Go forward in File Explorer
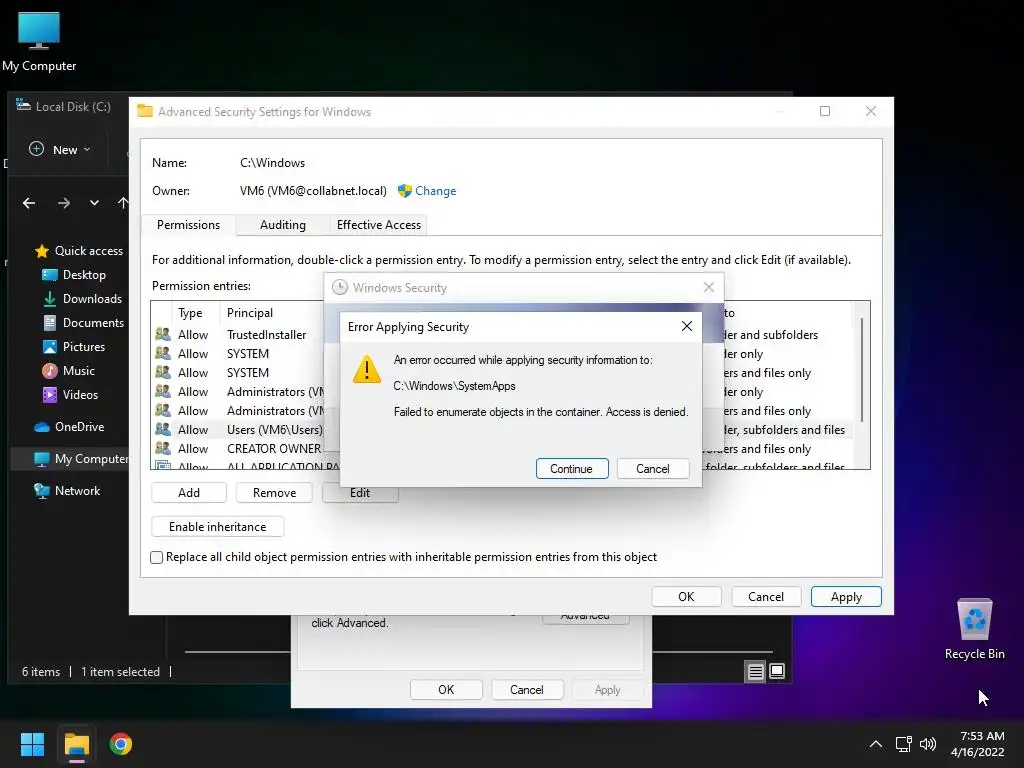Viewport: 1024px width, 768px height. pos(63,203)
